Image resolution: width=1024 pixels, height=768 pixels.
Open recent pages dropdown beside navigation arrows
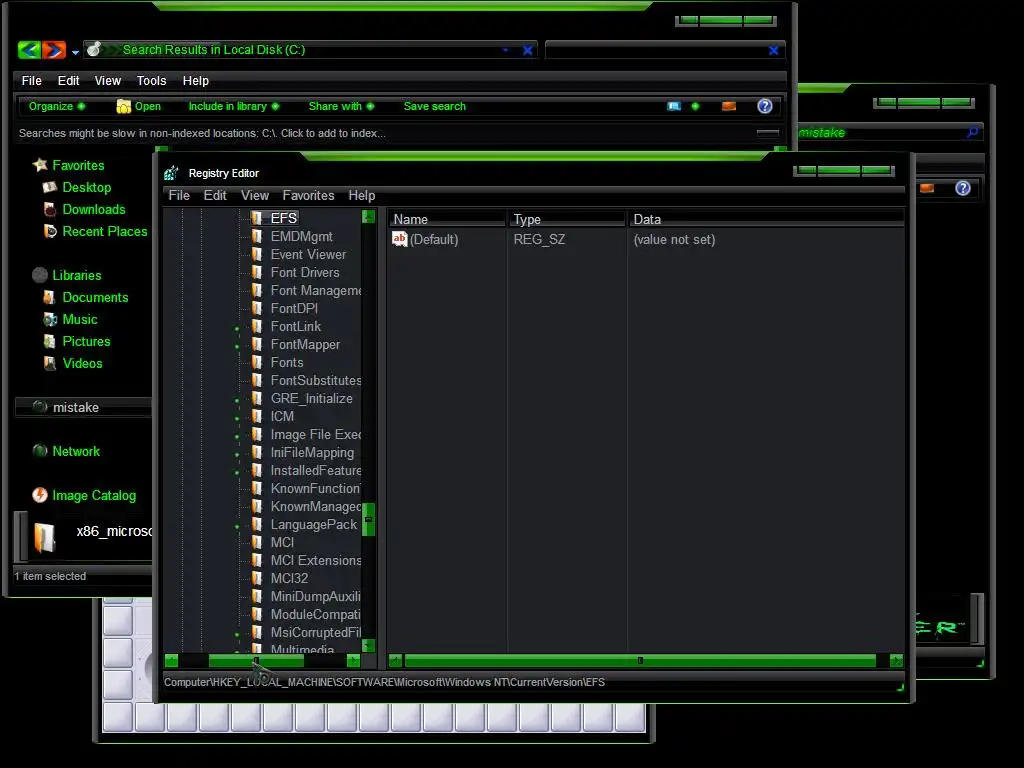click(75, 52)
